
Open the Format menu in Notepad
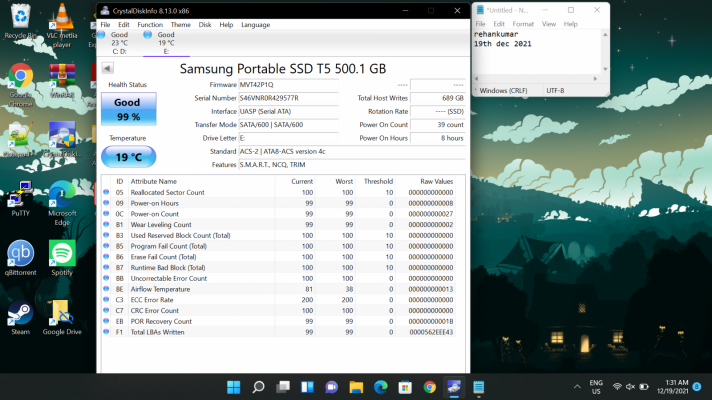[523, 24]
